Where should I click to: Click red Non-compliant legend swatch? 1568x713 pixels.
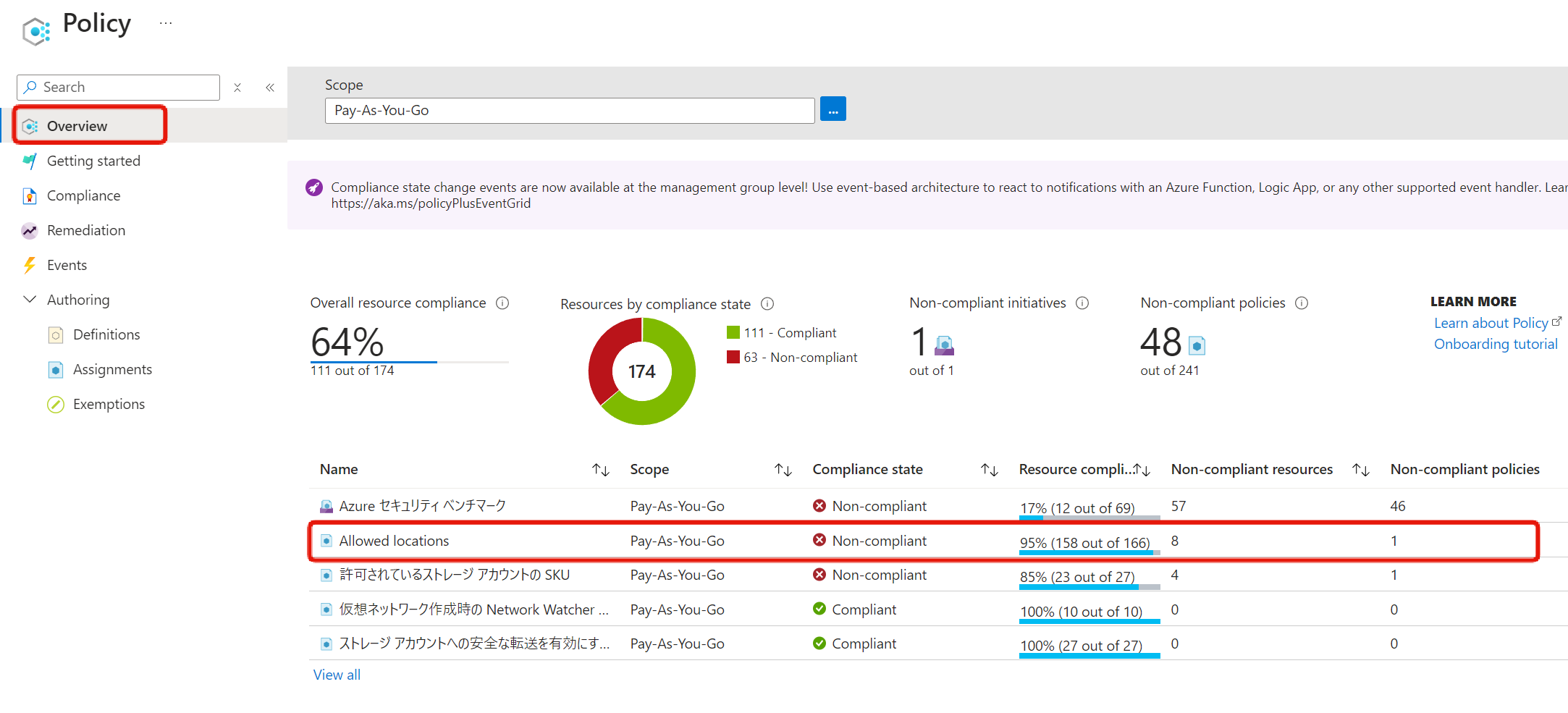[733, 357]
